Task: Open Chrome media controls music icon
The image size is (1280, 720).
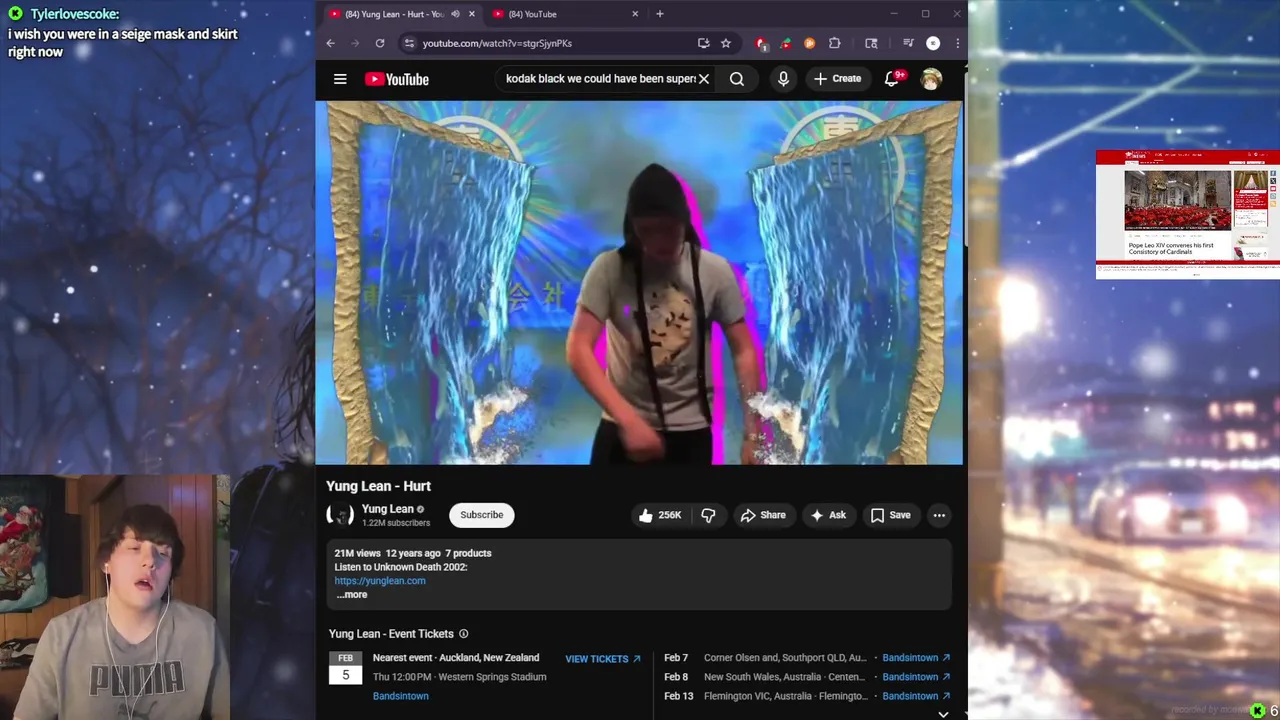Action: 908,43
